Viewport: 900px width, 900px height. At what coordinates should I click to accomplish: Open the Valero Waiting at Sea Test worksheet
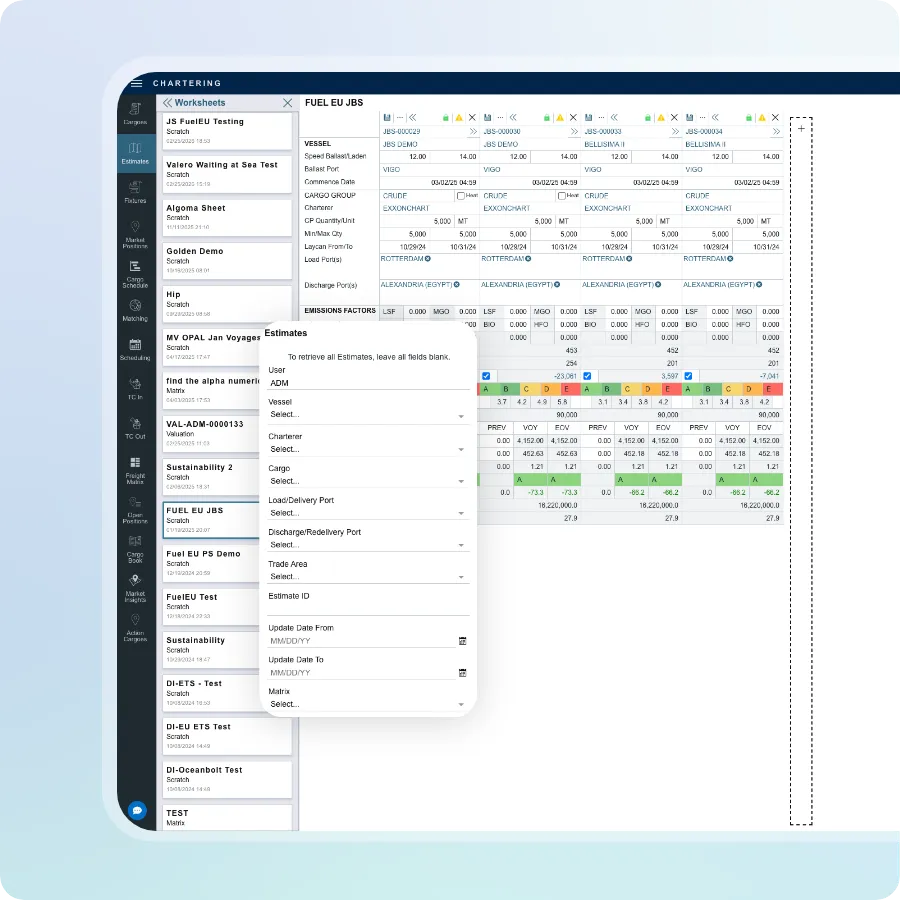coord(227,174)
